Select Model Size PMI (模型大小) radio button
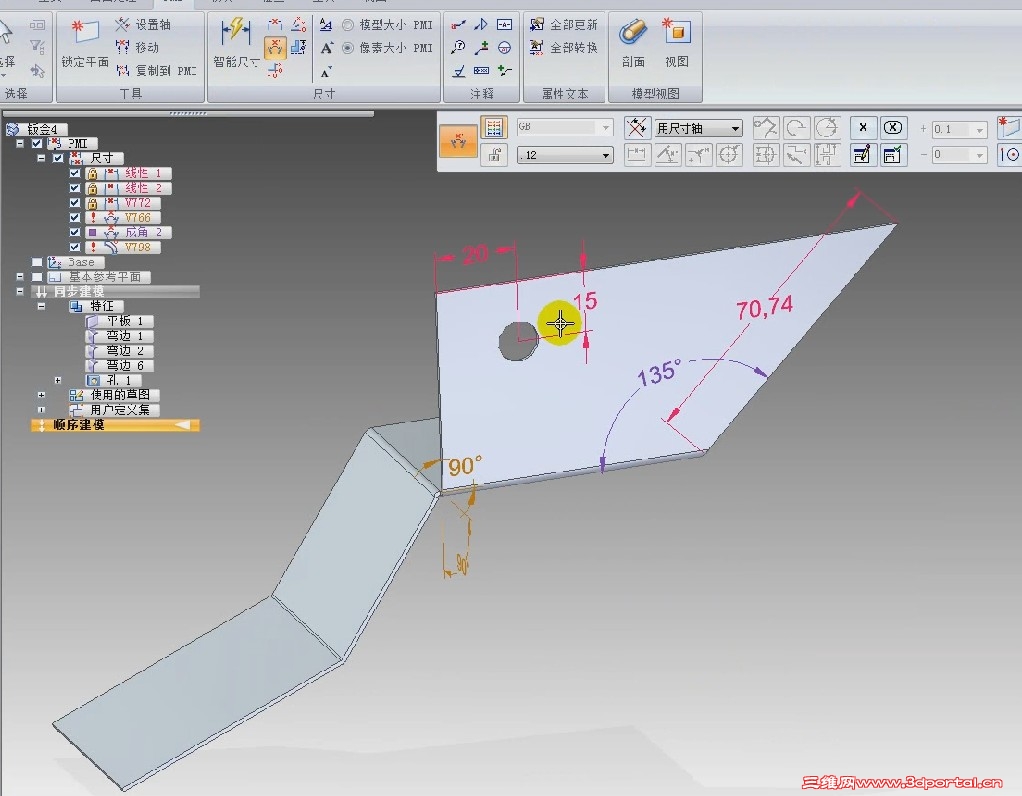Screen dimensions: 1022x796 pos(349,25)
